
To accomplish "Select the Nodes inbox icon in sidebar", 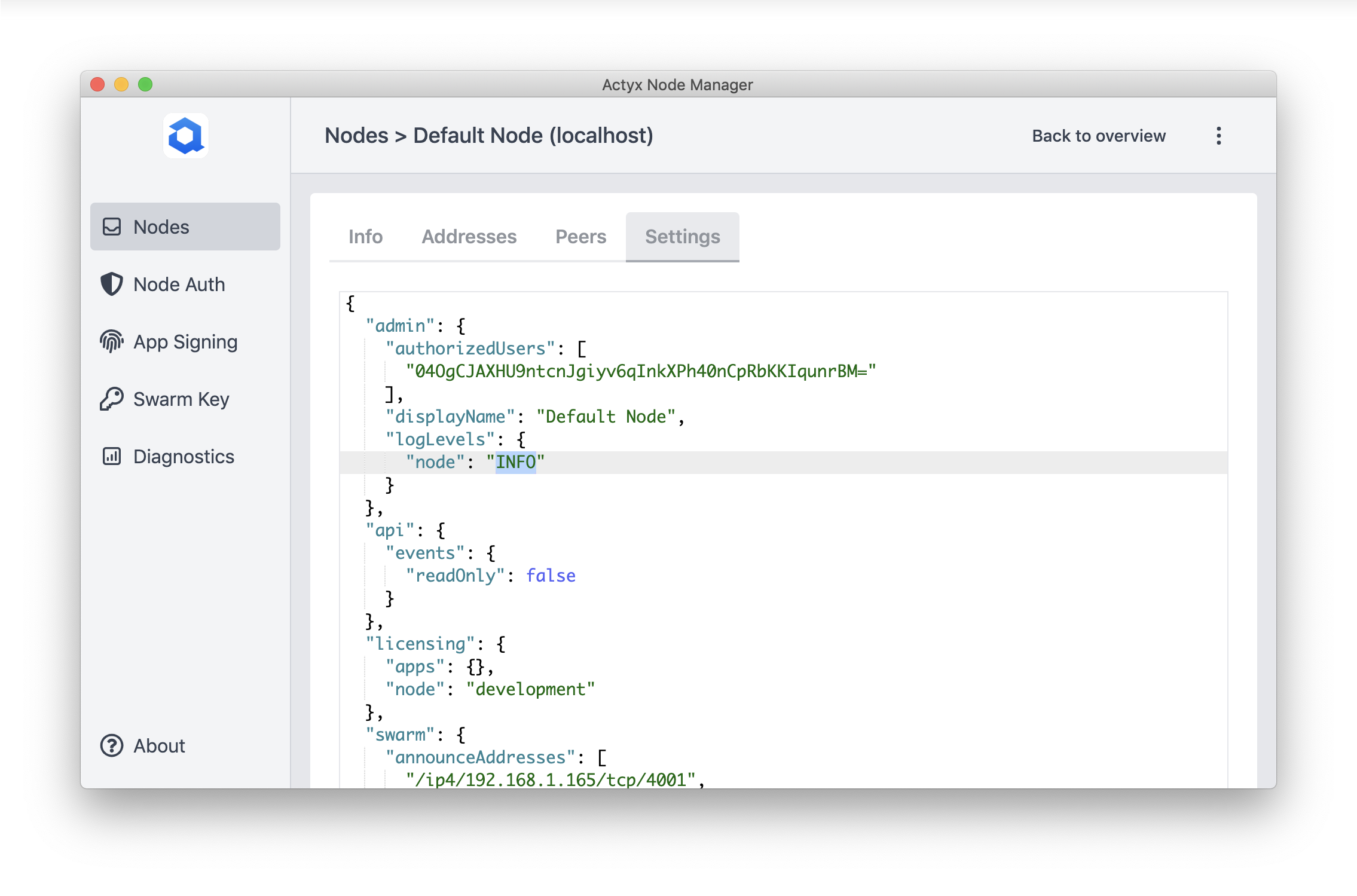I will pyautogui.click(x=112, y=227).
